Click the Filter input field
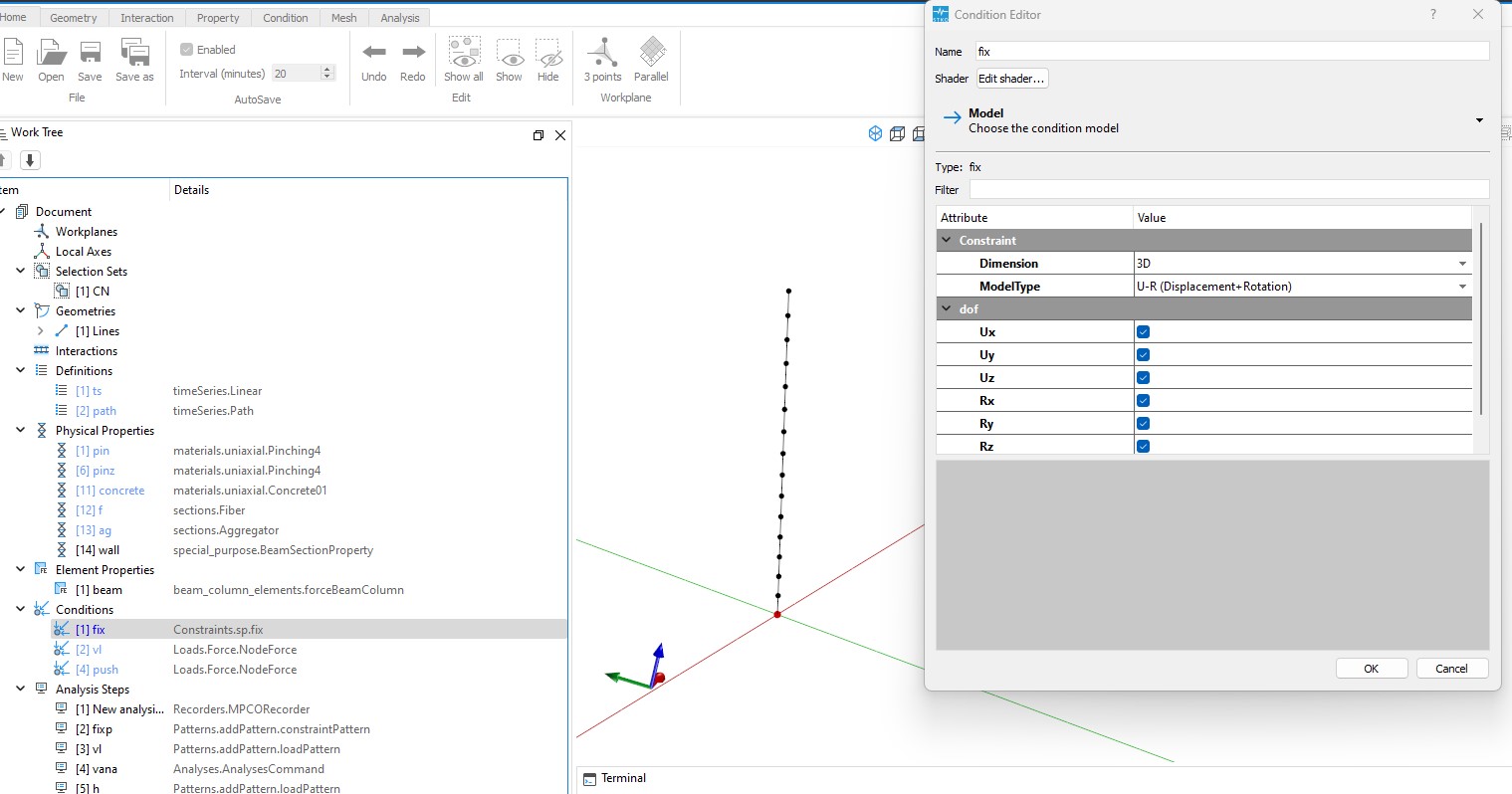This screenshot has height=794, width=1512. pos(1229,190)
